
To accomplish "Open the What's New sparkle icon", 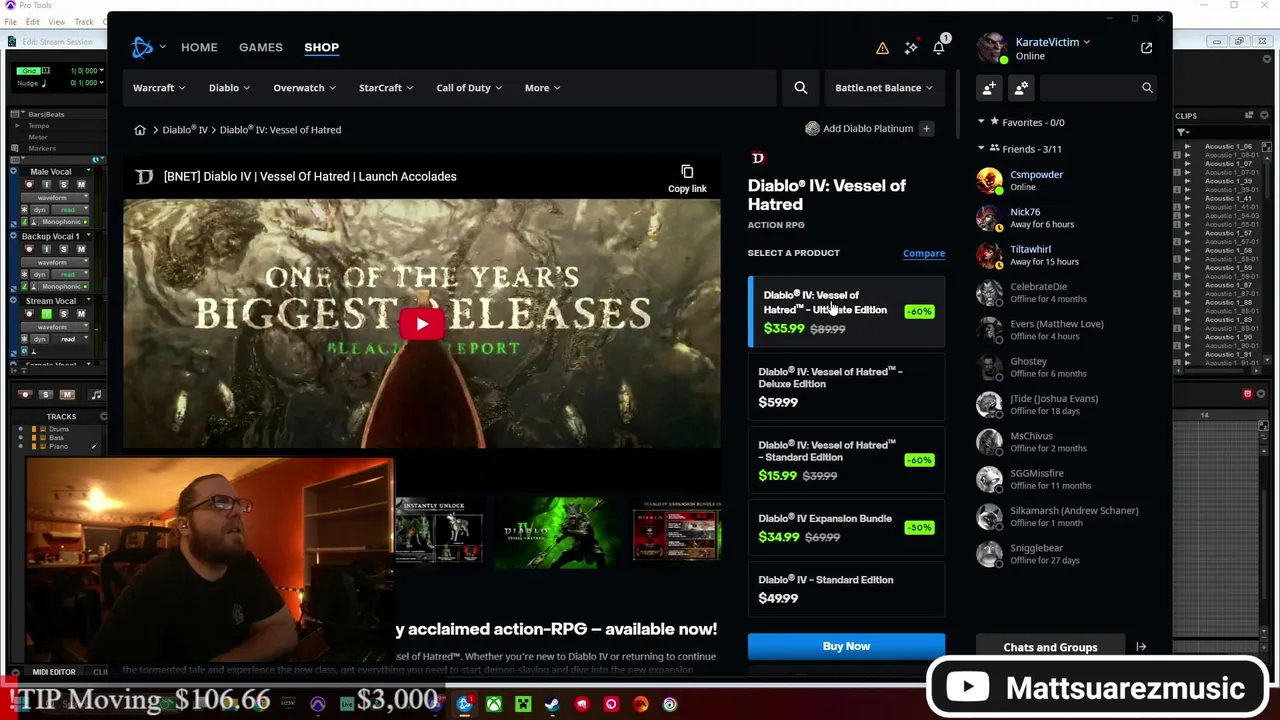I will [911, 48].
